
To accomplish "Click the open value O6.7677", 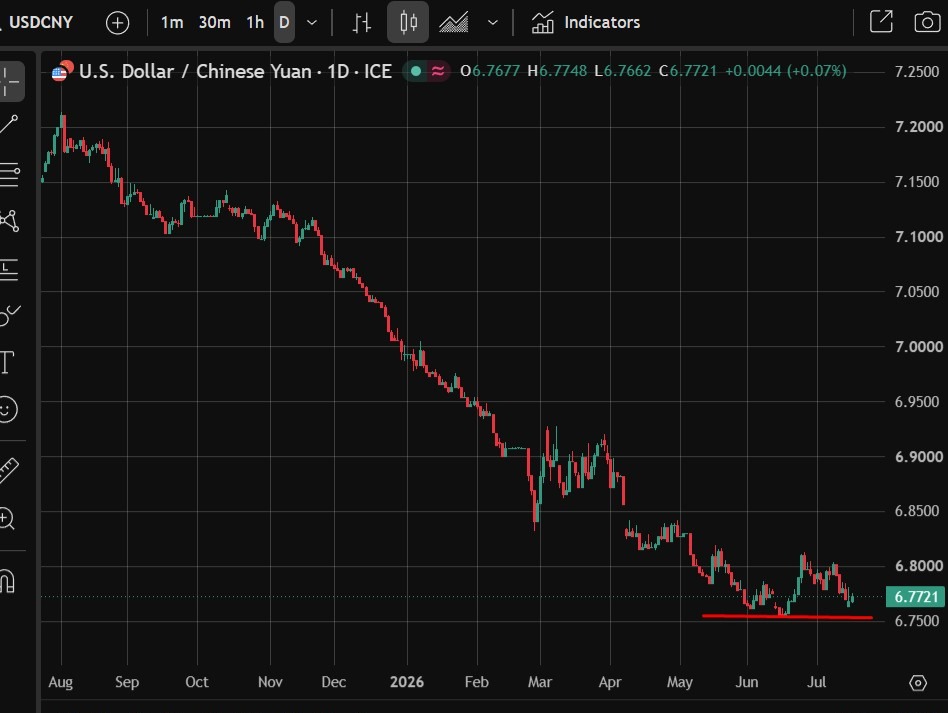I will [x=490, y=71].
